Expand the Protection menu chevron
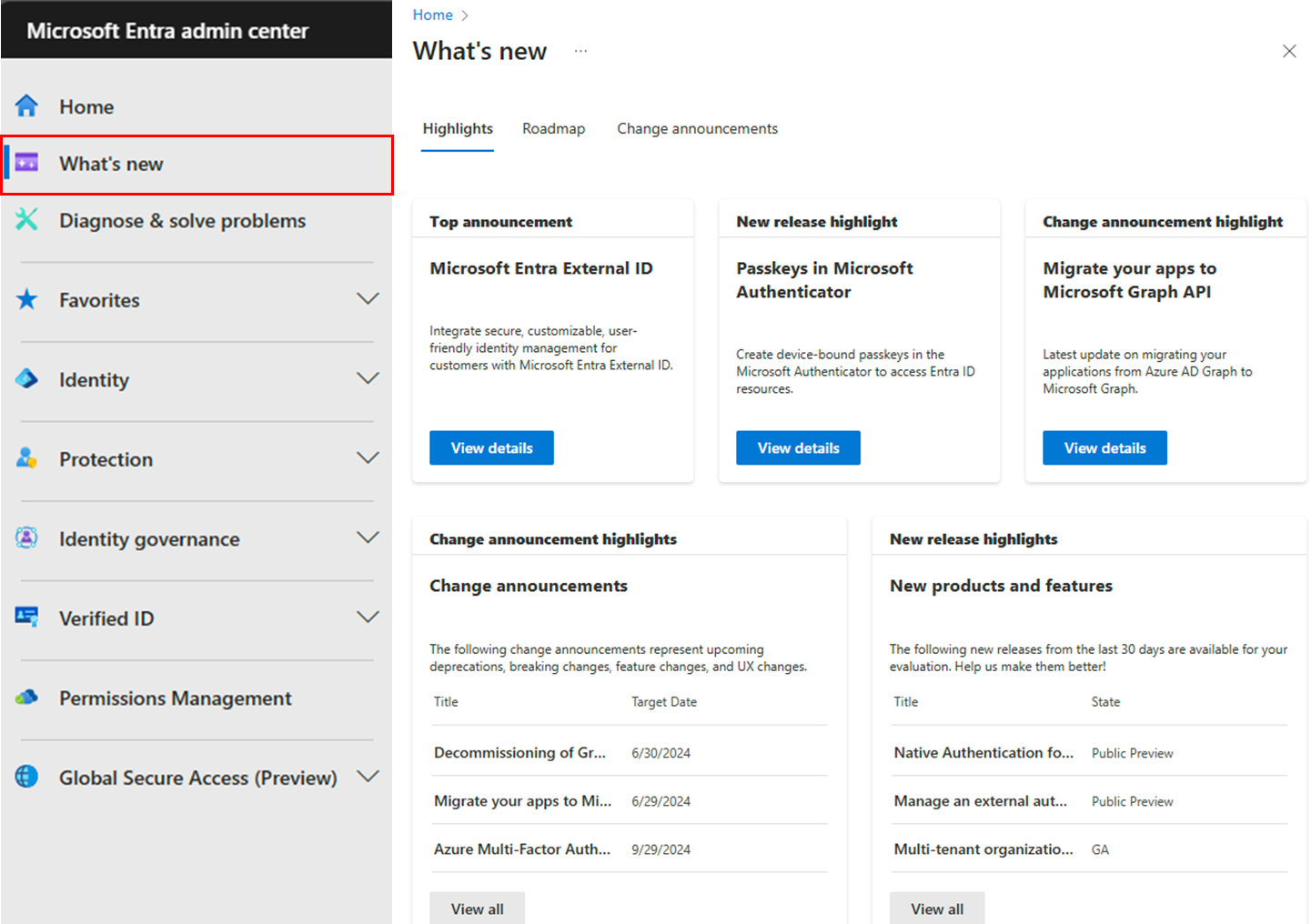The width and height of the screenshot is (1311, 924). [368, 457]
